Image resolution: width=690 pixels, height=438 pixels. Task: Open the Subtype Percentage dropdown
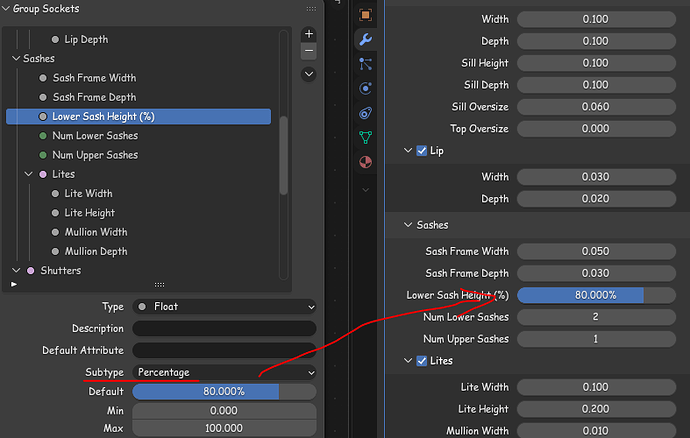tap(224, 372)
